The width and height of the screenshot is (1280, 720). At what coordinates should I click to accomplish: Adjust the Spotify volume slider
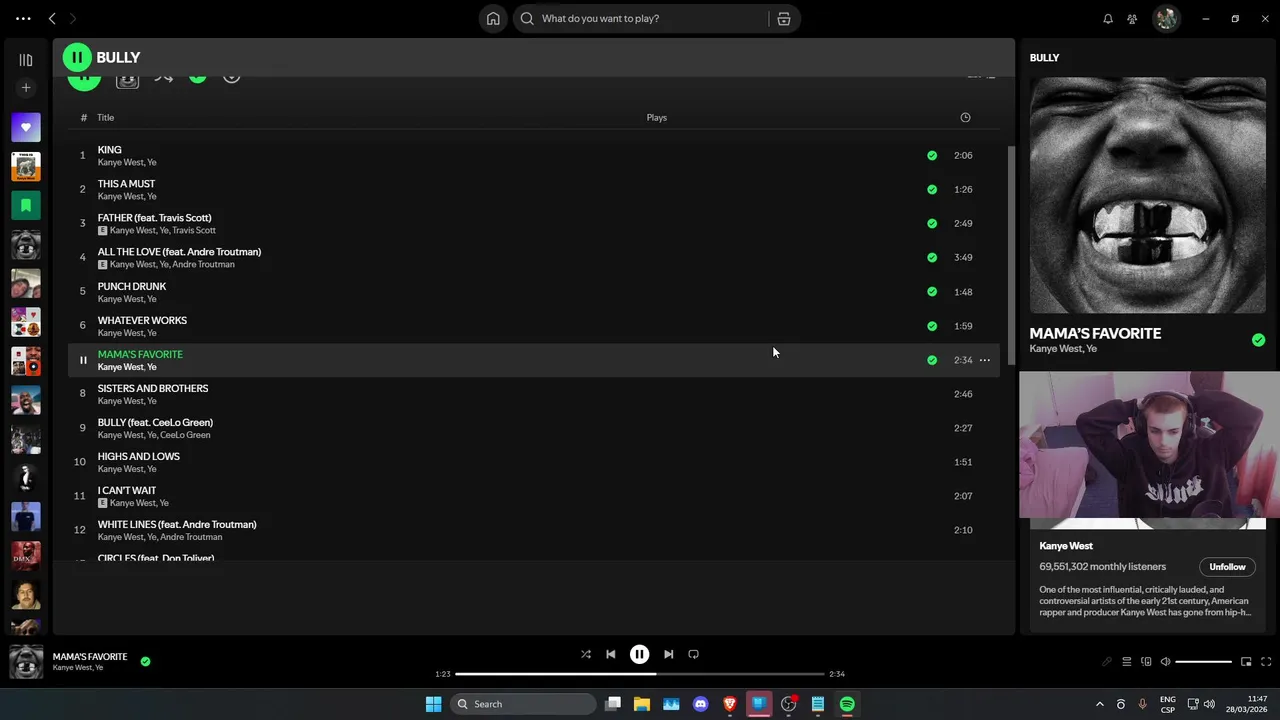click(x=1203, y=662)
